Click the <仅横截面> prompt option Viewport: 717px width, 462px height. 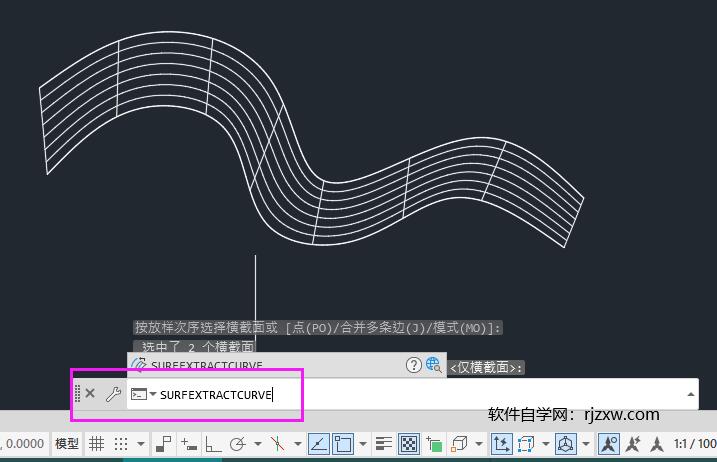click(486, 367)
